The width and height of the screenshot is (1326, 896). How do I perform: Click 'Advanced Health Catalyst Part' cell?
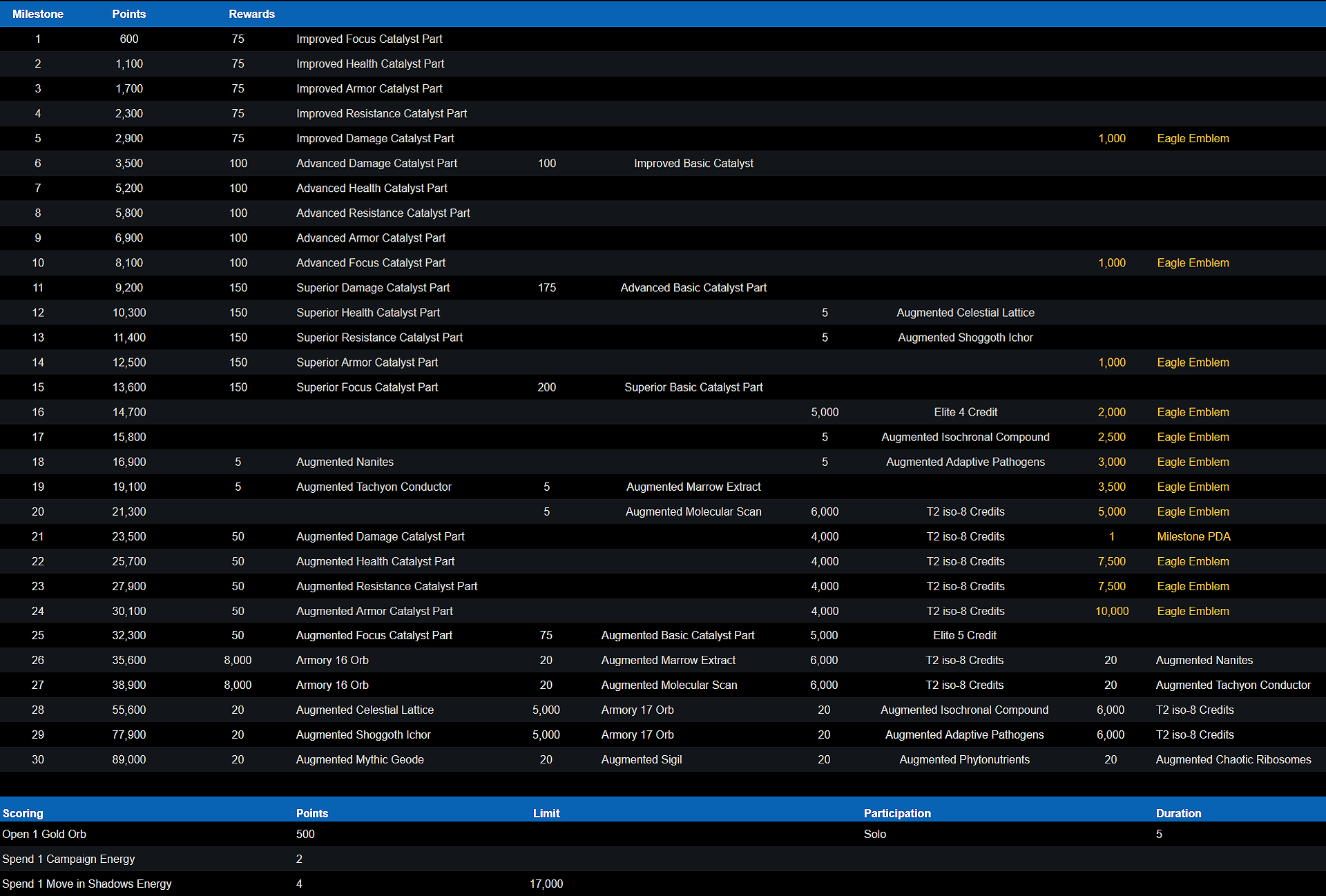point(372,188)
